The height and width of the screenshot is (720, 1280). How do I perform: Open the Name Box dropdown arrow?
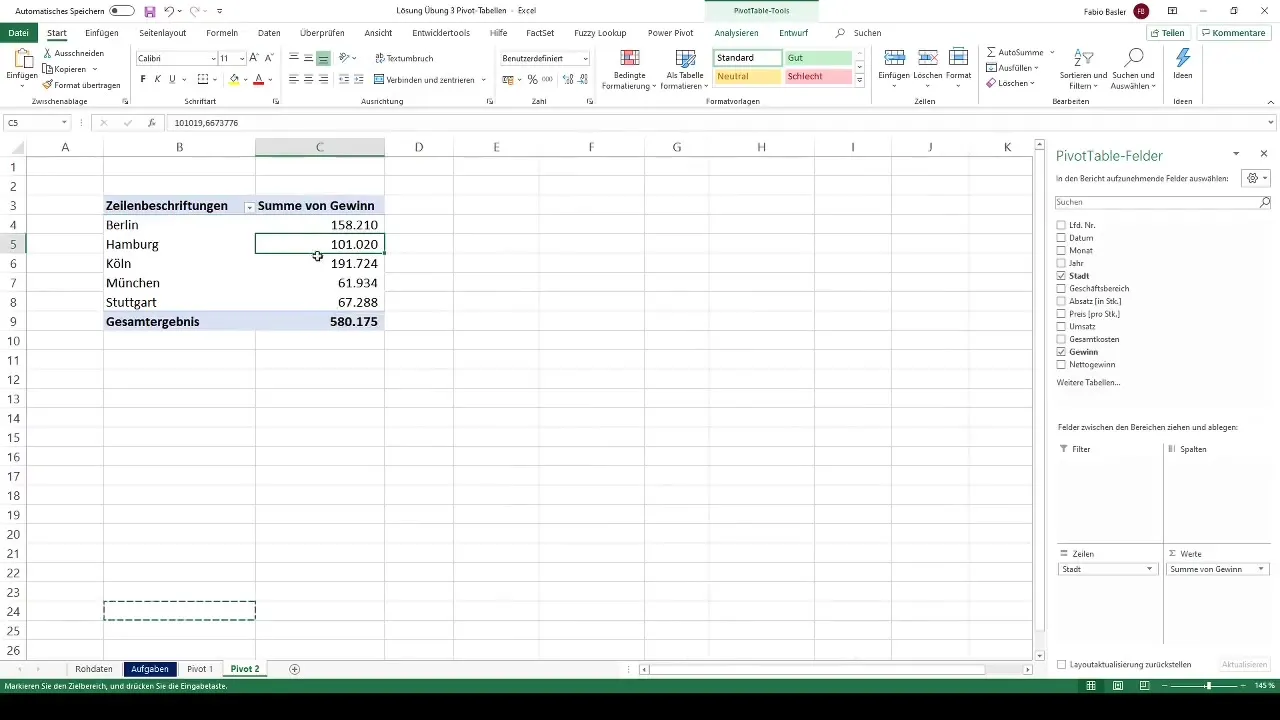point(64,123)
